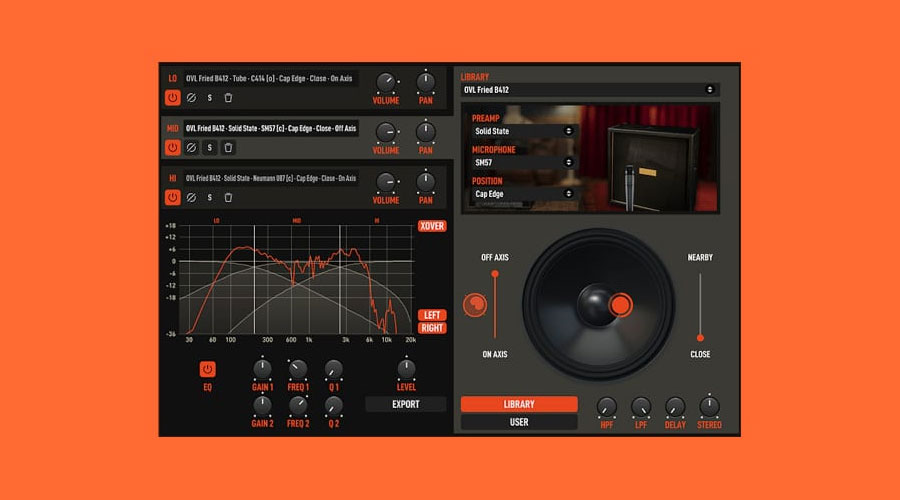
Task: Toggle power for the LO band
Action: (172, 98)
